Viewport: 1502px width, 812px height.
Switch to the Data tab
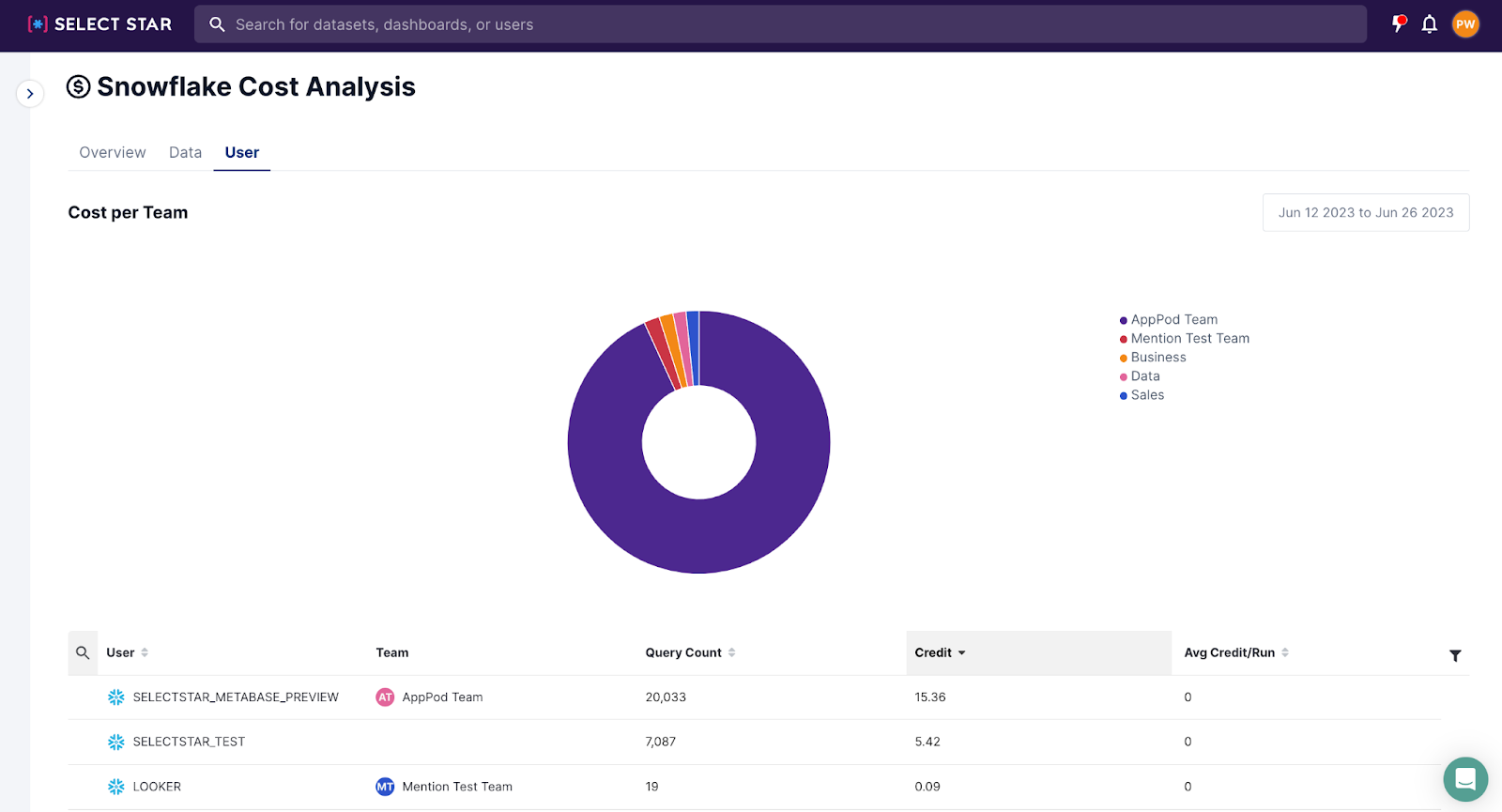185,152
